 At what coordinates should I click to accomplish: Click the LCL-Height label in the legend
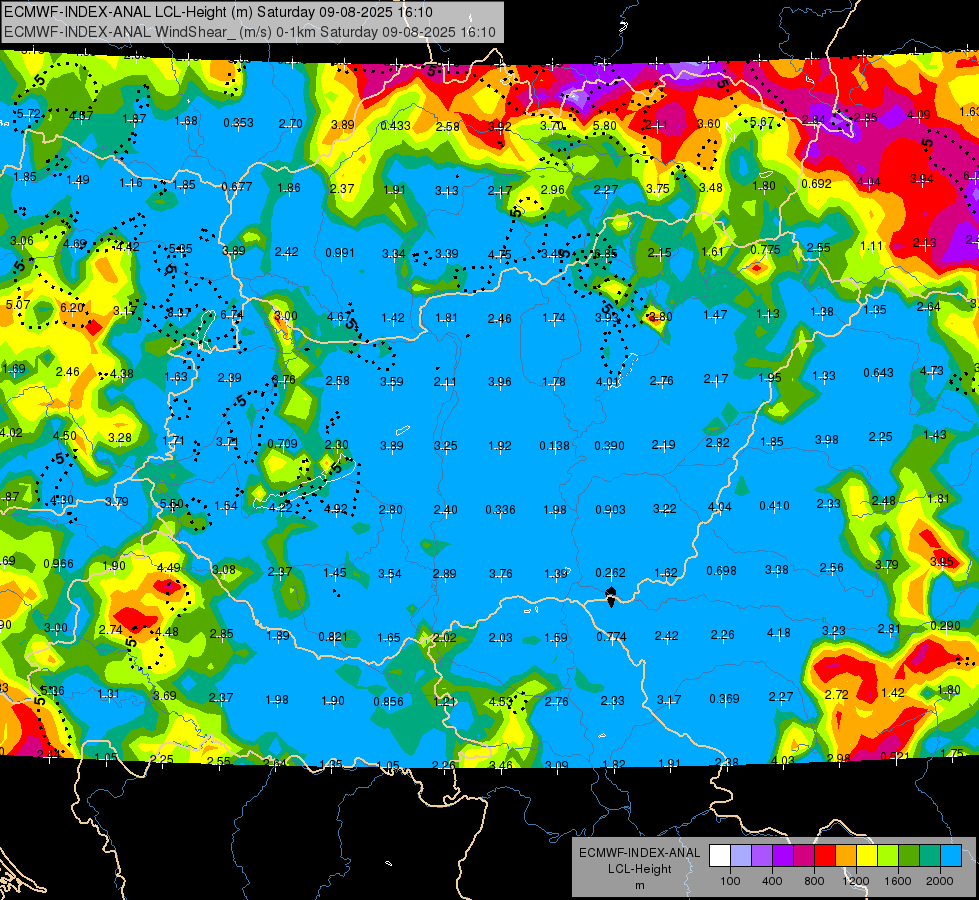[x=639, y=869]
